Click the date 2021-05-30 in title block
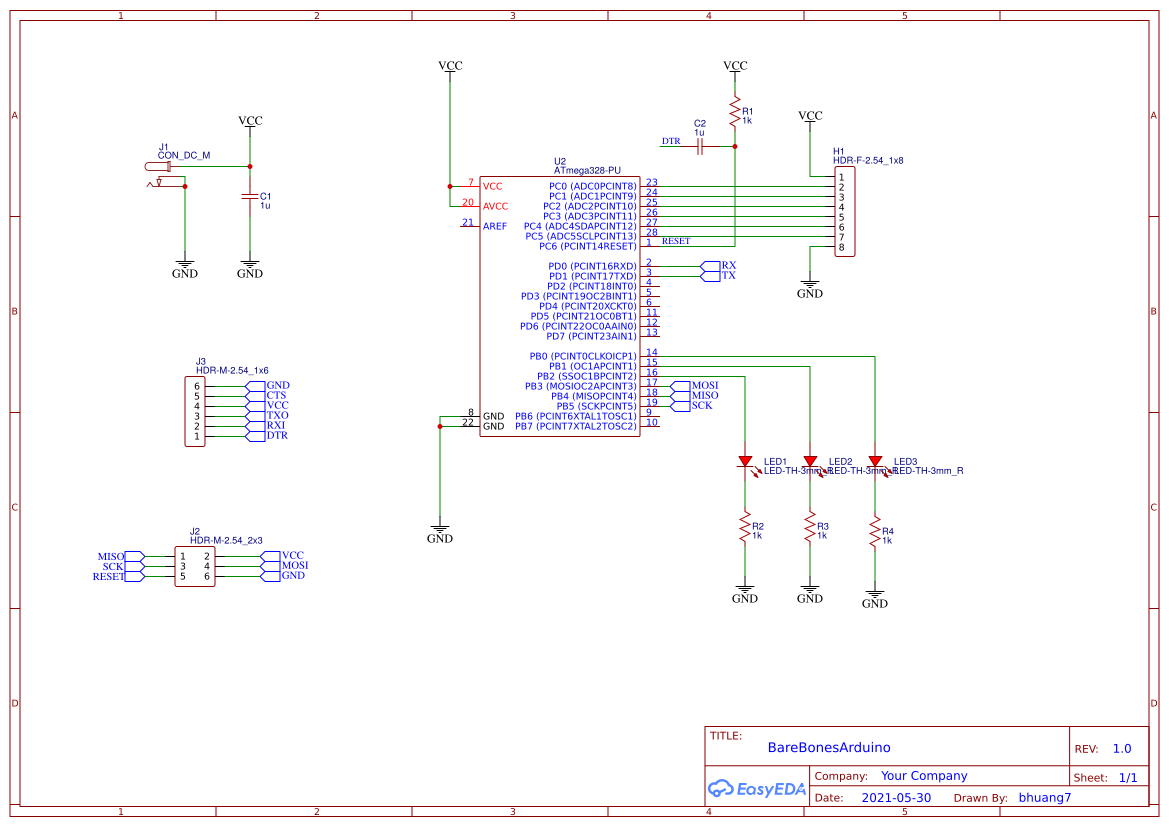Screen dimensions: 1169x827 [897, 797]
